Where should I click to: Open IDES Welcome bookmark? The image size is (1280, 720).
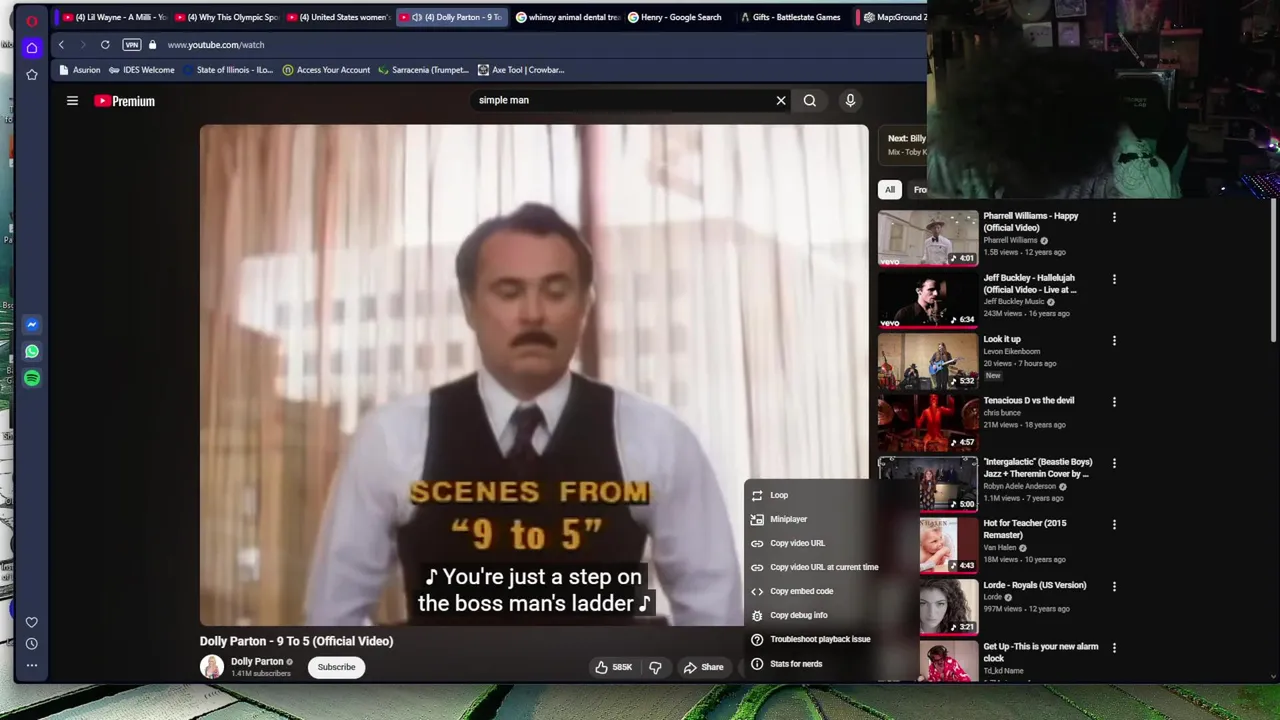click(141, 70)
